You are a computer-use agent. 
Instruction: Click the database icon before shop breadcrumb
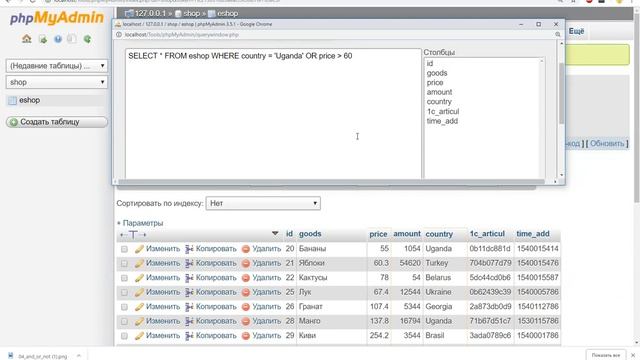click(178, 14)
